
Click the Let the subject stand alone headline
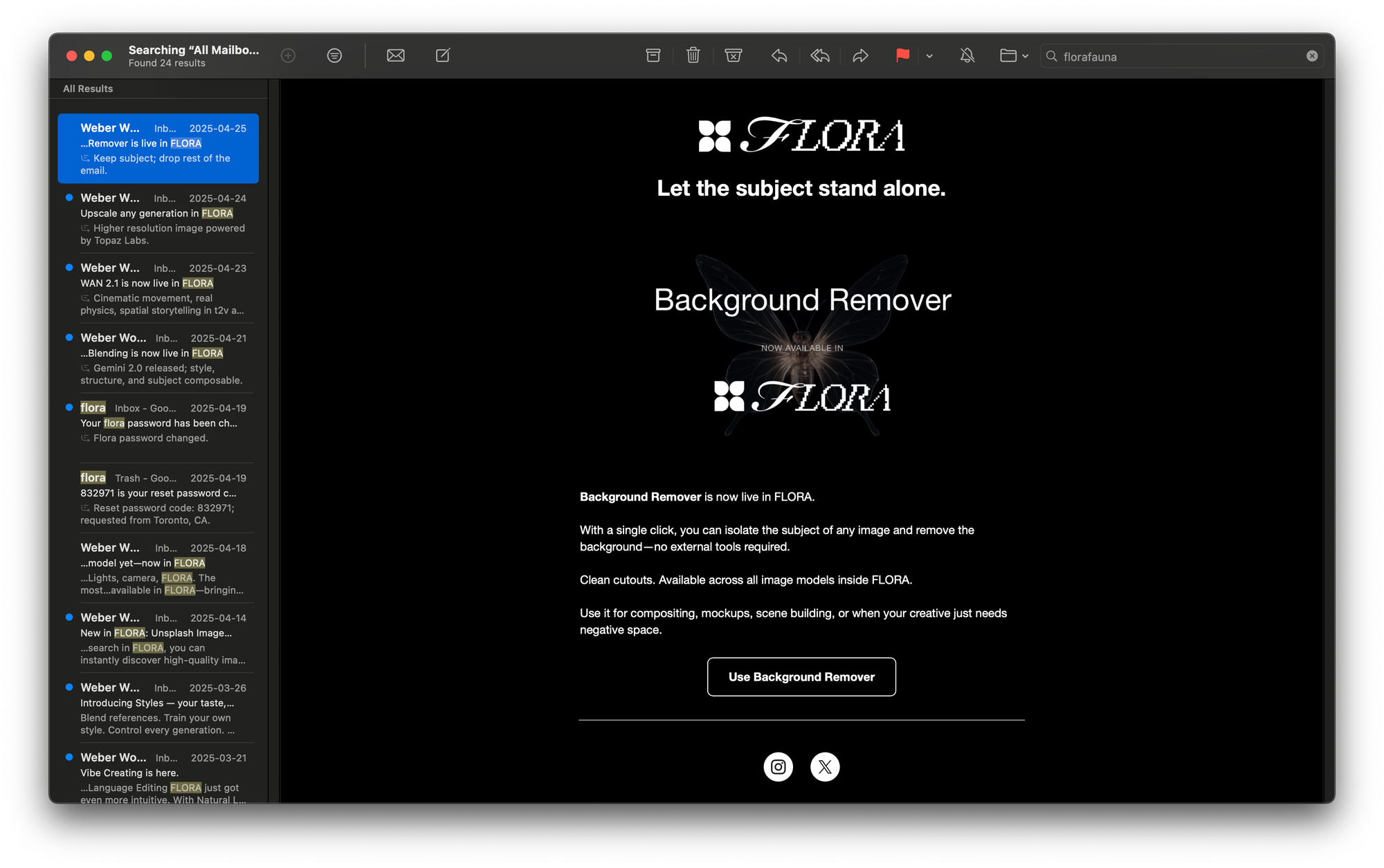[x=801, y=188]
